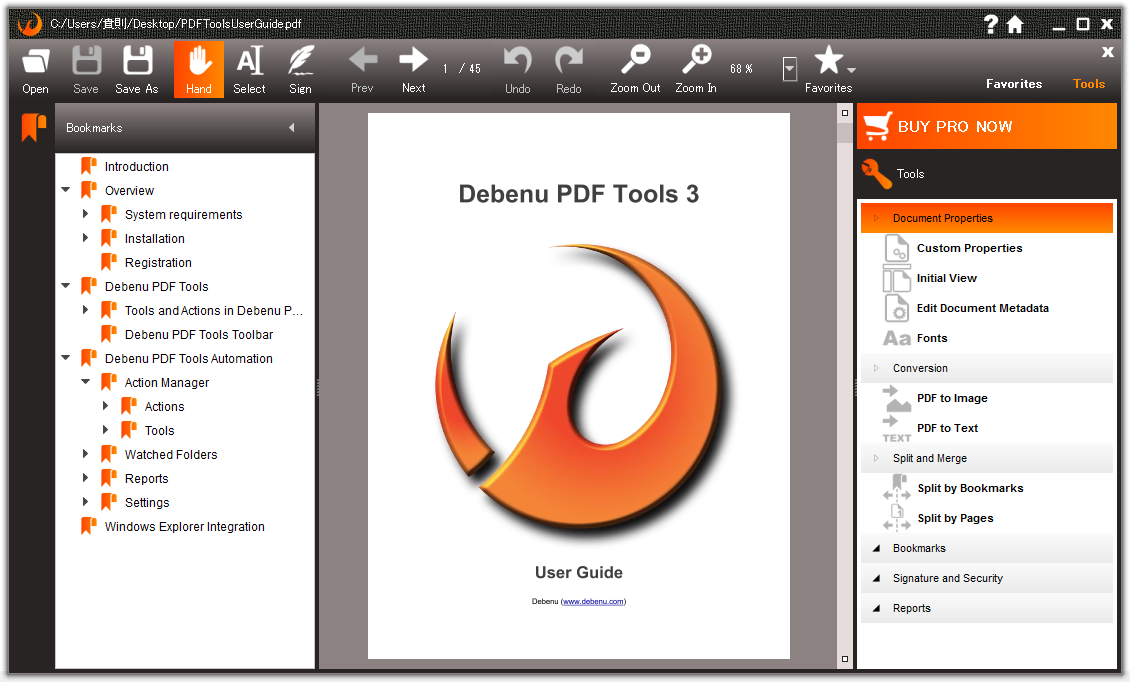Expand the System requirements bookmark
Image resolution: width=1130 pixels, height=682 pixels.
(85, 214)
